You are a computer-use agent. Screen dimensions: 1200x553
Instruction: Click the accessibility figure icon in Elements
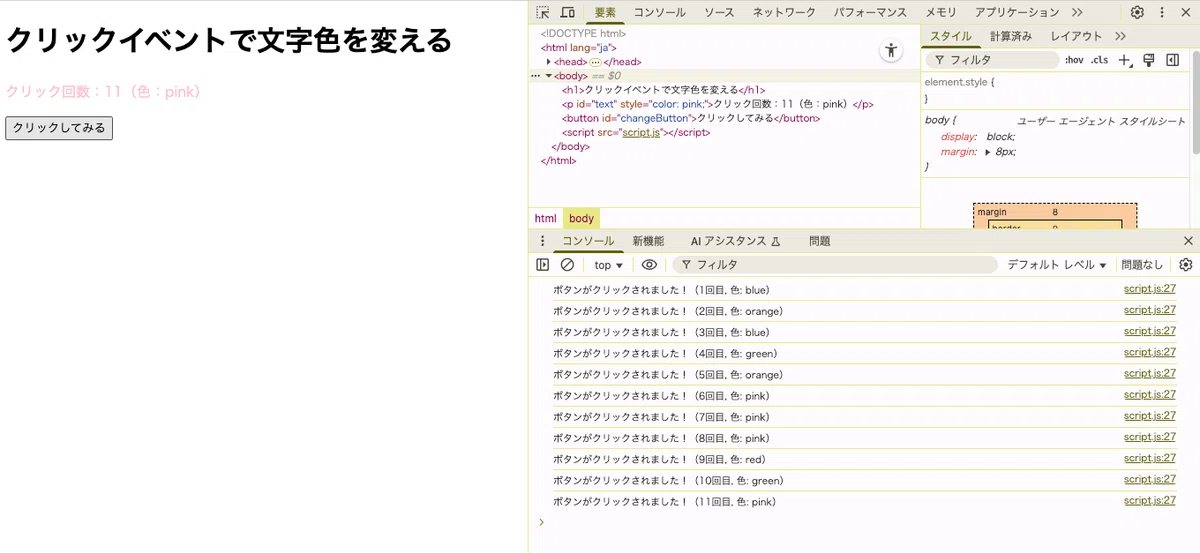coord(891,51)
